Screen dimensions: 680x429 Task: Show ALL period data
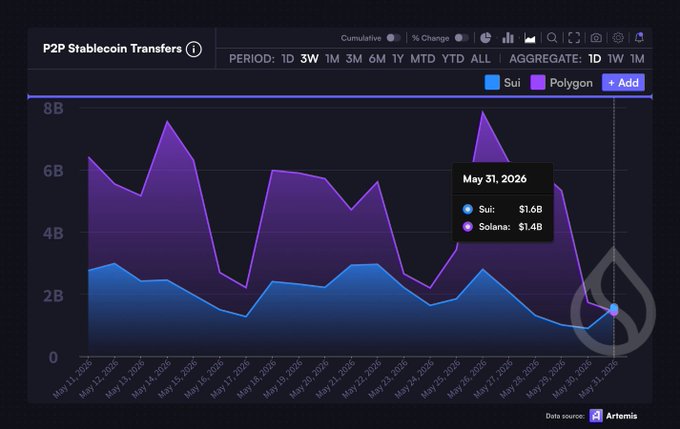point(481,59)
